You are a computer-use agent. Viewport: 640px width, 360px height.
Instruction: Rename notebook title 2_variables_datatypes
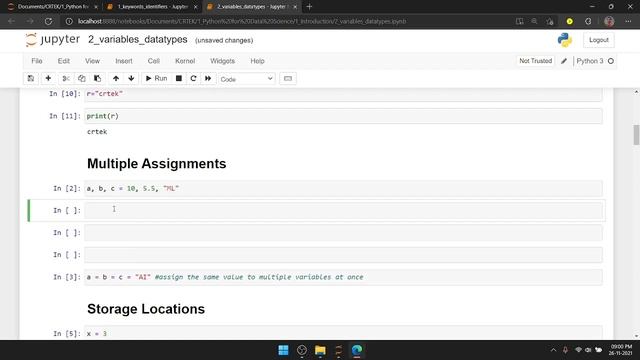click(138, 40)
